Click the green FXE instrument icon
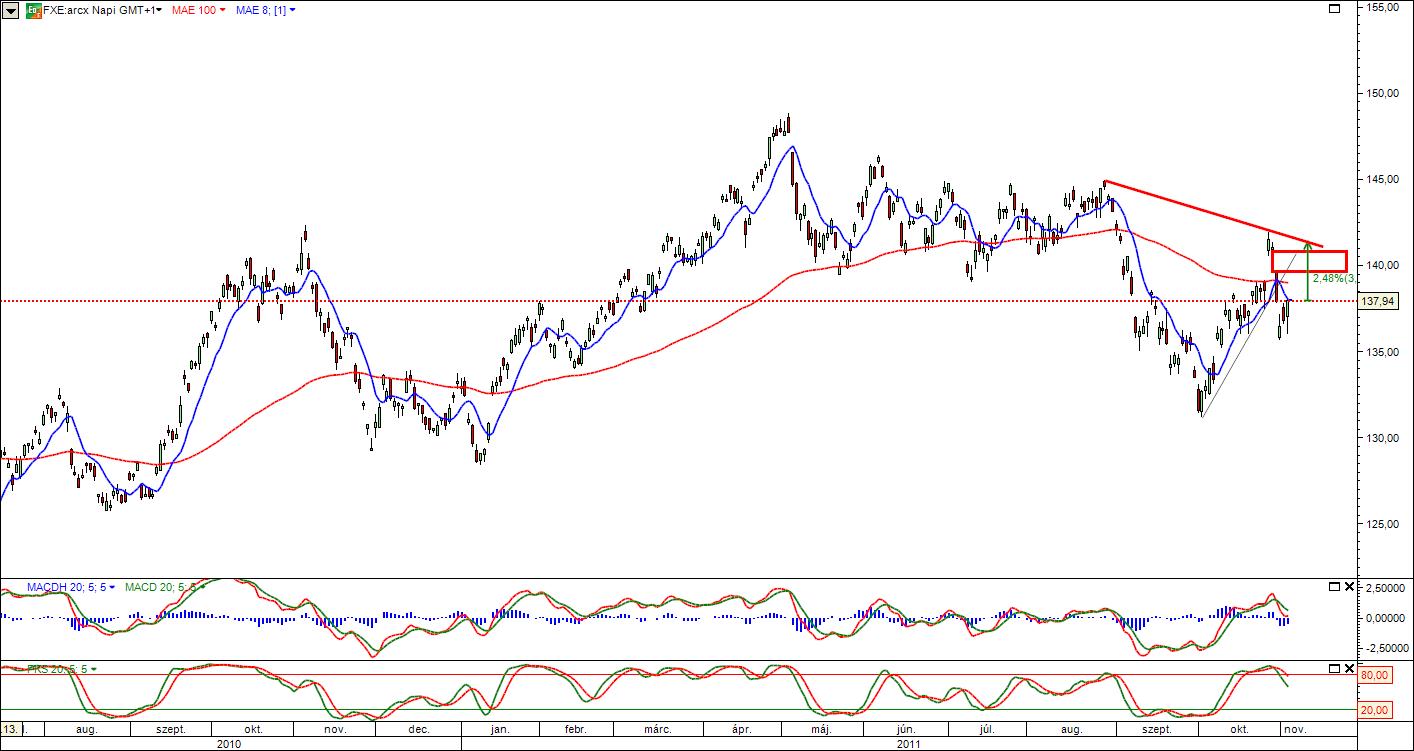This screenshot has width=1414, height=751. pos(33,10)
